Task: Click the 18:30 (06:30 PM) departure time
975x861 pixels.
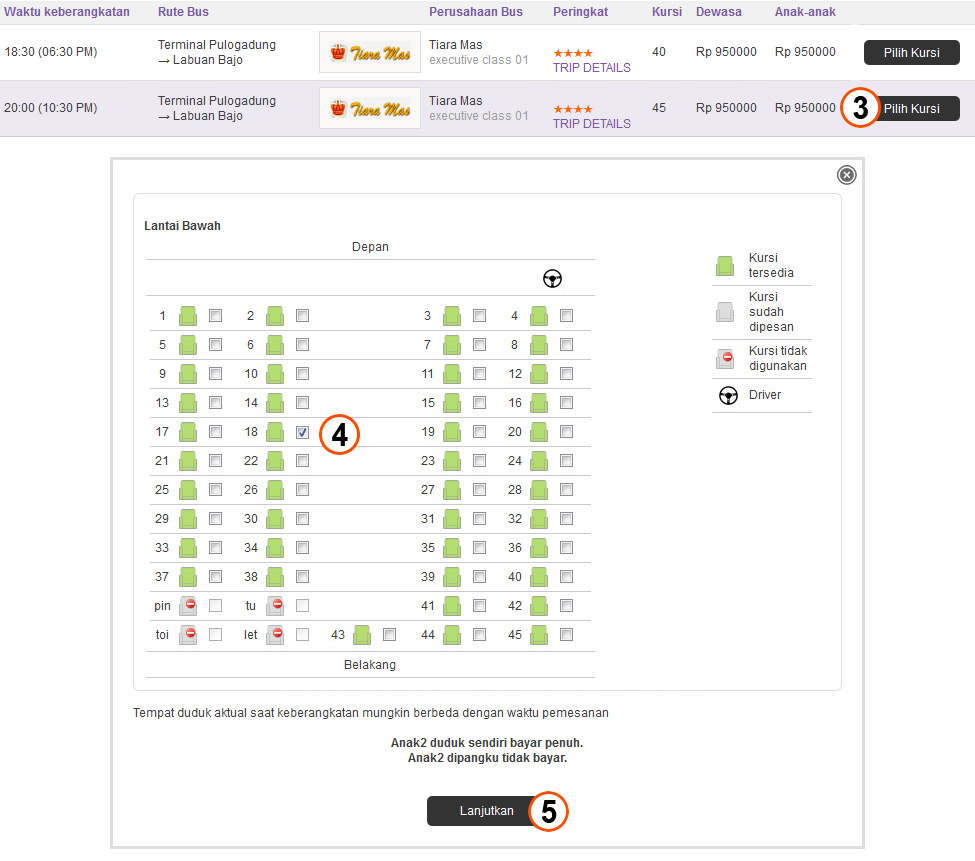Action: pyautogui.click(x=51, y=52)
